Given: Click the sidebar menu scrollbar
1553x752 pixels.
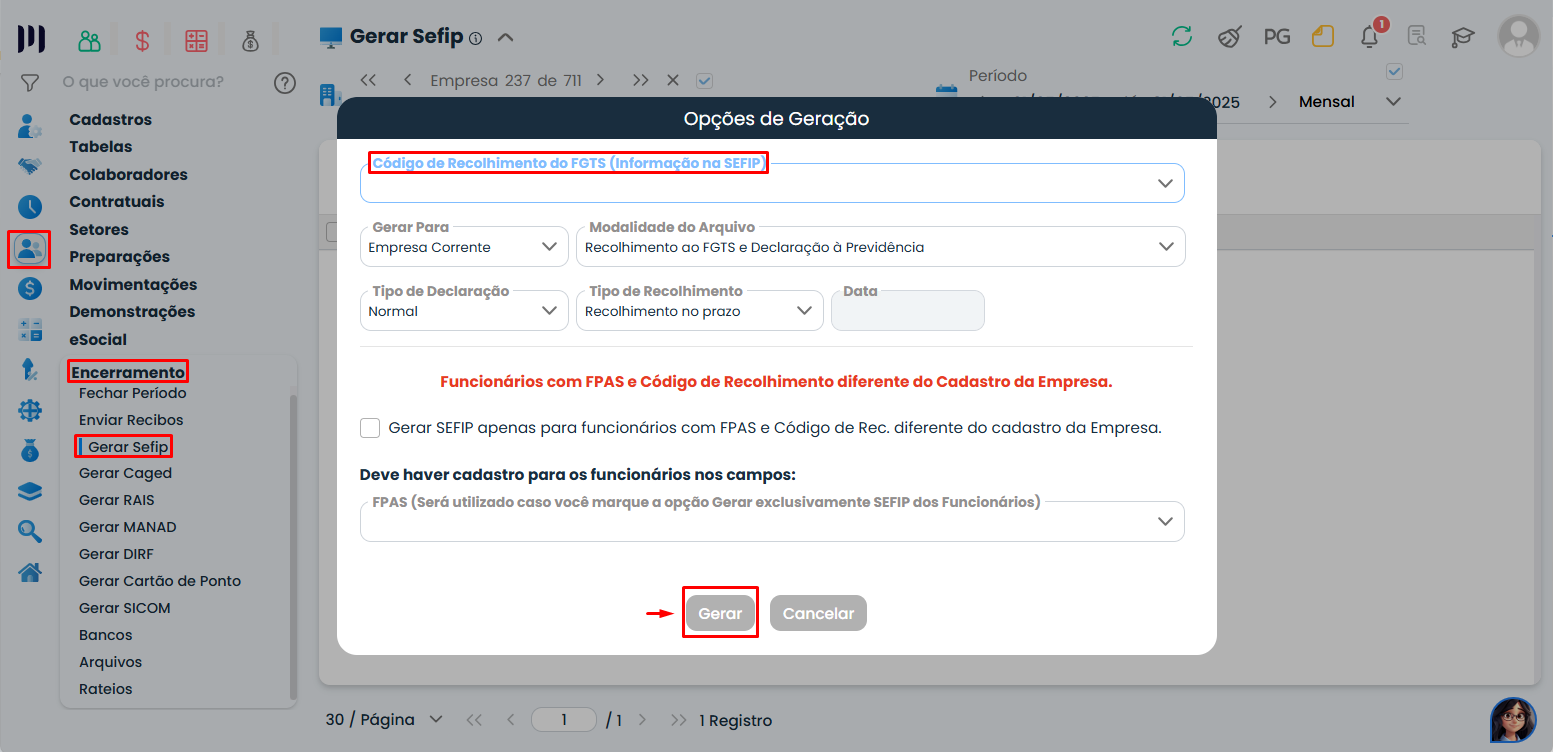Looking at the screenshot, I should [293, 548].
